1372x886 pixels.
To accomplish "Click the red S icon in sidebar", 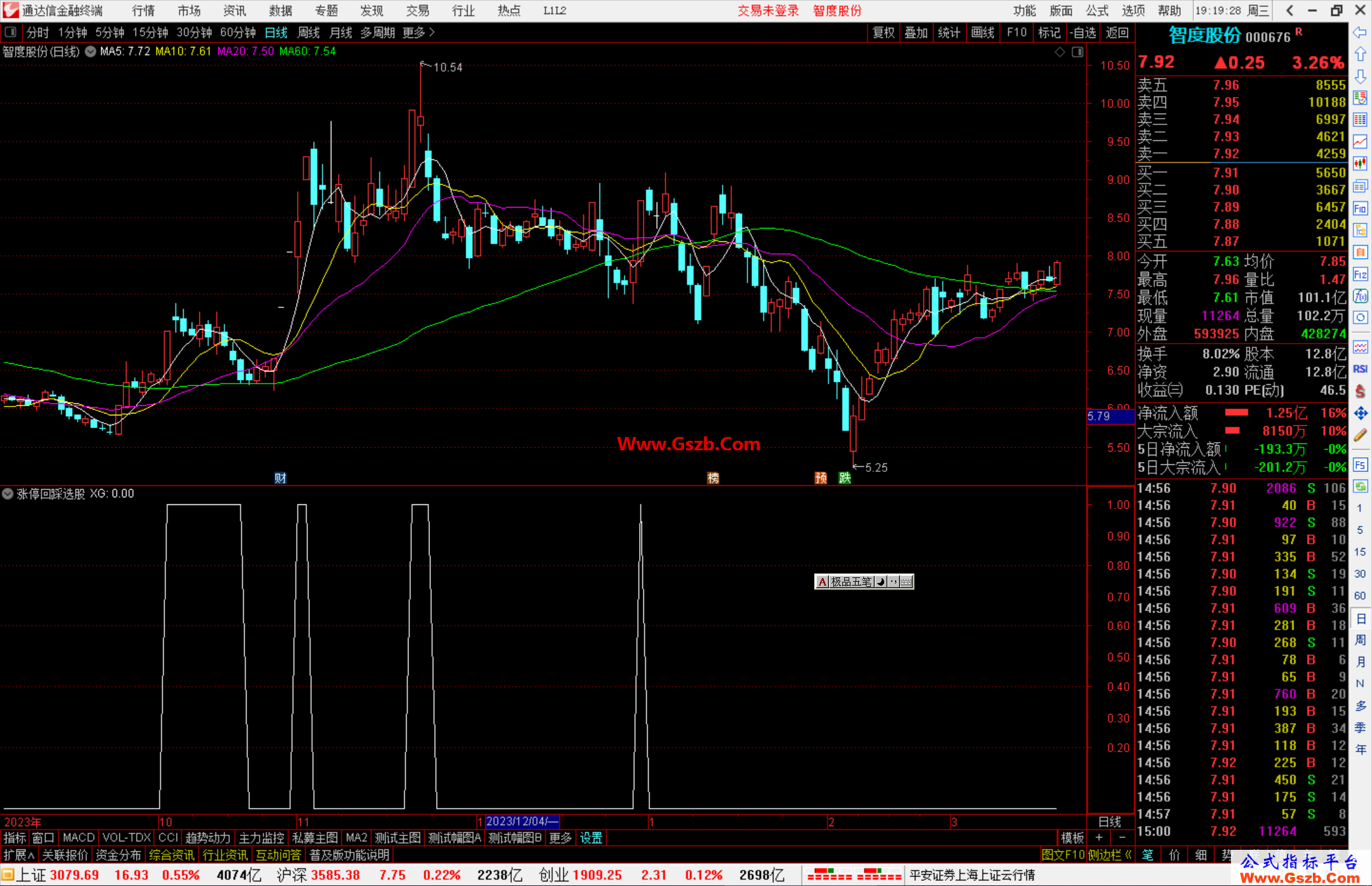I will pyautogui.click(x=1360, y=391).
